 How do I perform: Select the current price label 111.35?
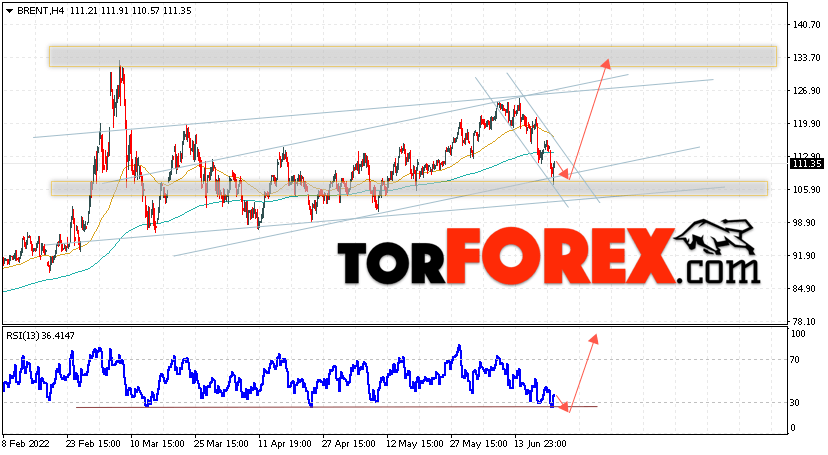tap(806, 164)
